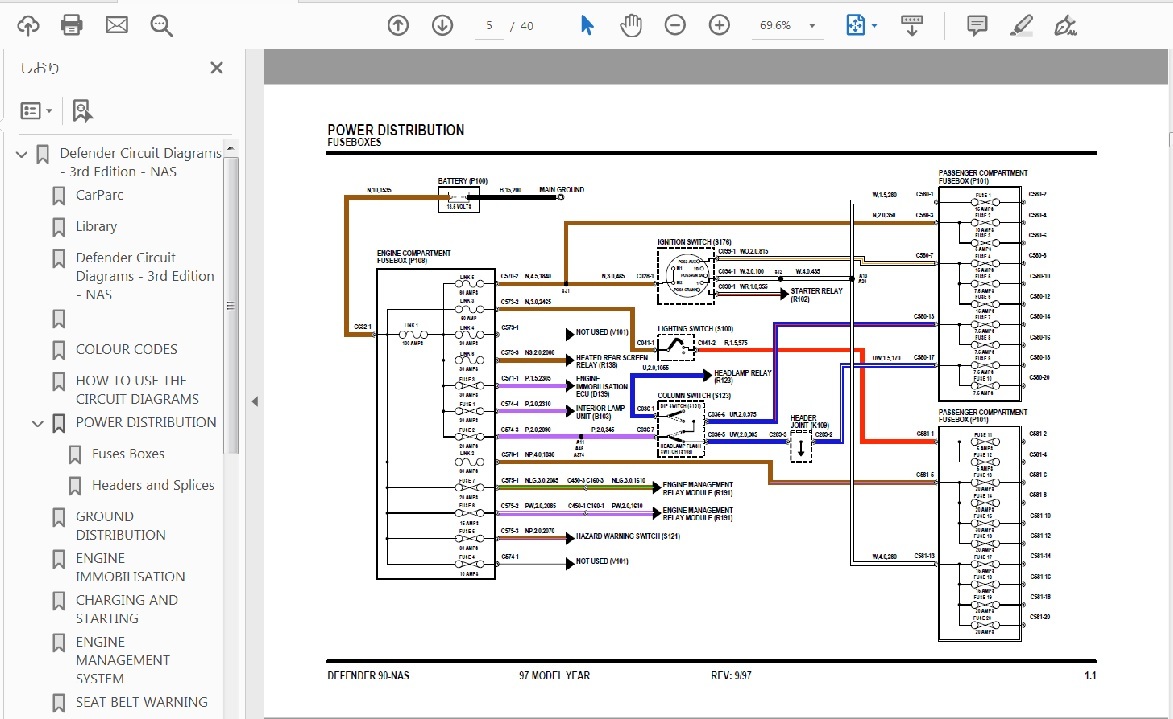
Task: Collapse Defender Circuit Diagrams root bookmark
Action: tap(22, 154)
